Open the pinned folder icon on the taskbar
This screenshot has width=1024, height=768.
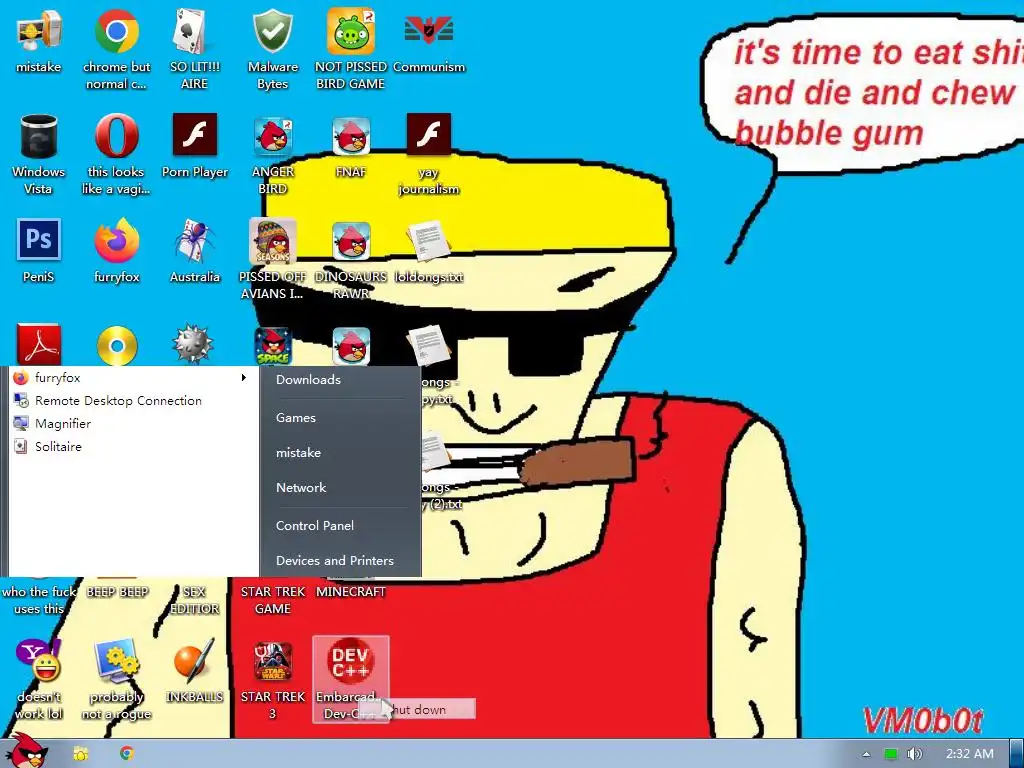pyautogui.click(x=80, y=754)
